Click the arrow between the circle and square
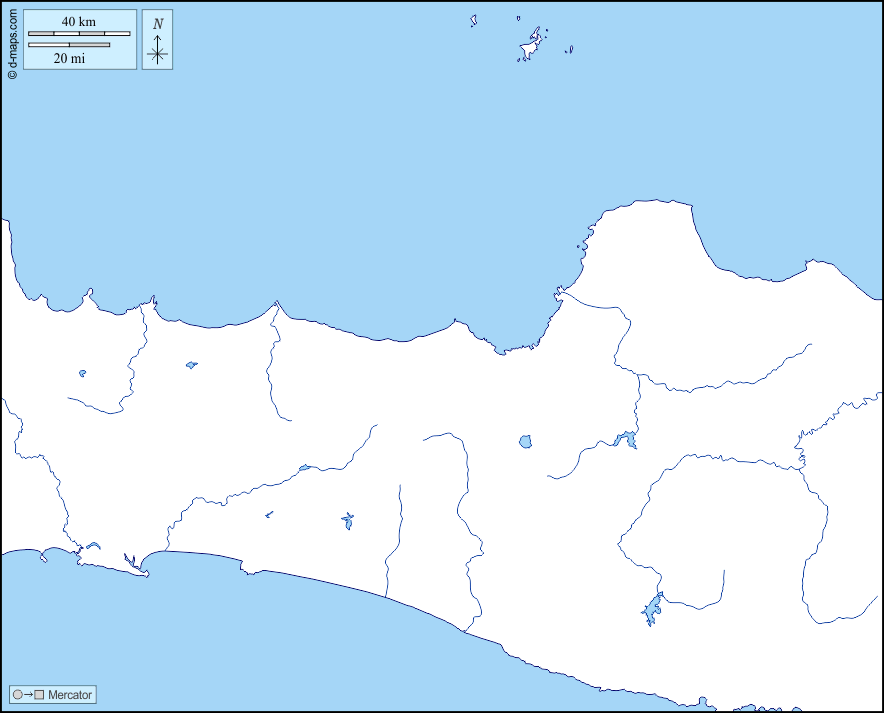The width and height of the screenshot is (884, 713). 28,694
